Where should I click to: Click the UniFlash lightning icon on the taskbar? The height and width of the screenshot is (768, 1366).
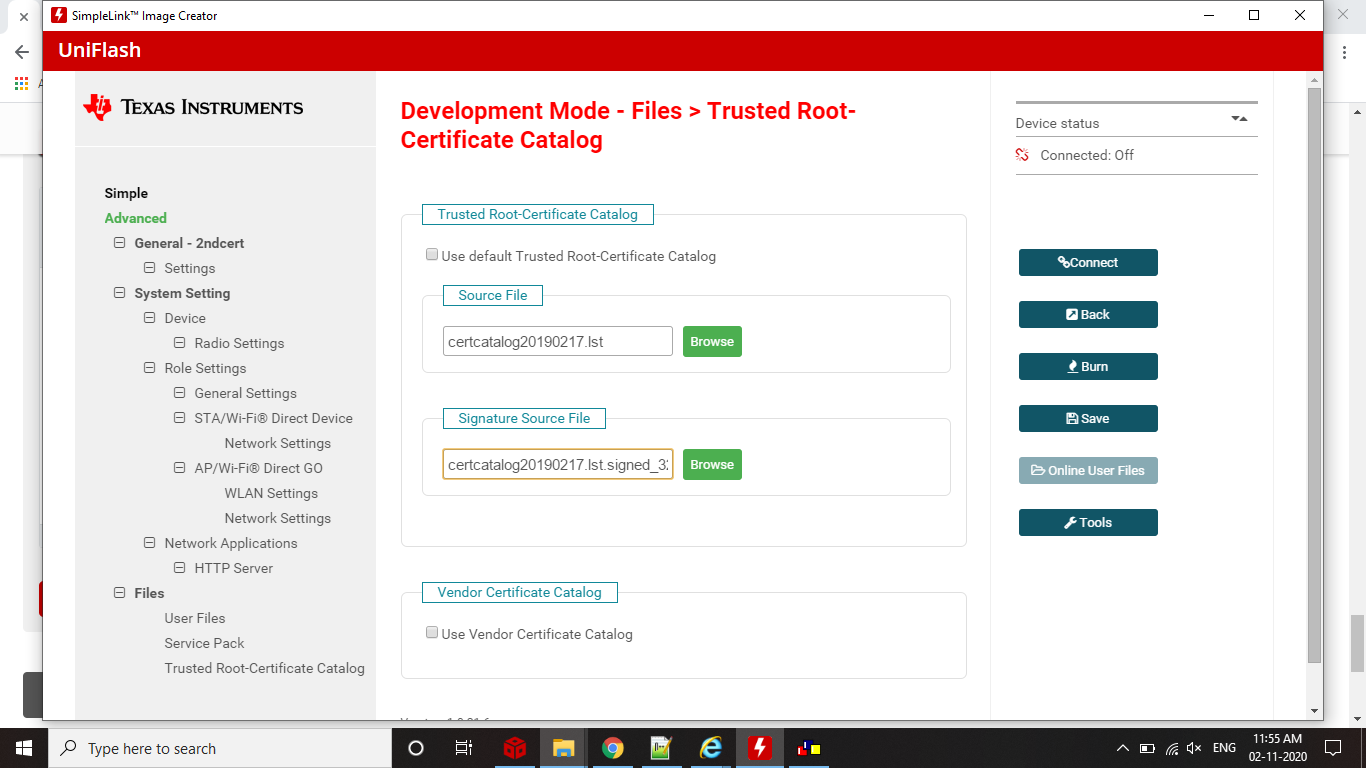click(x=760, y=748)
